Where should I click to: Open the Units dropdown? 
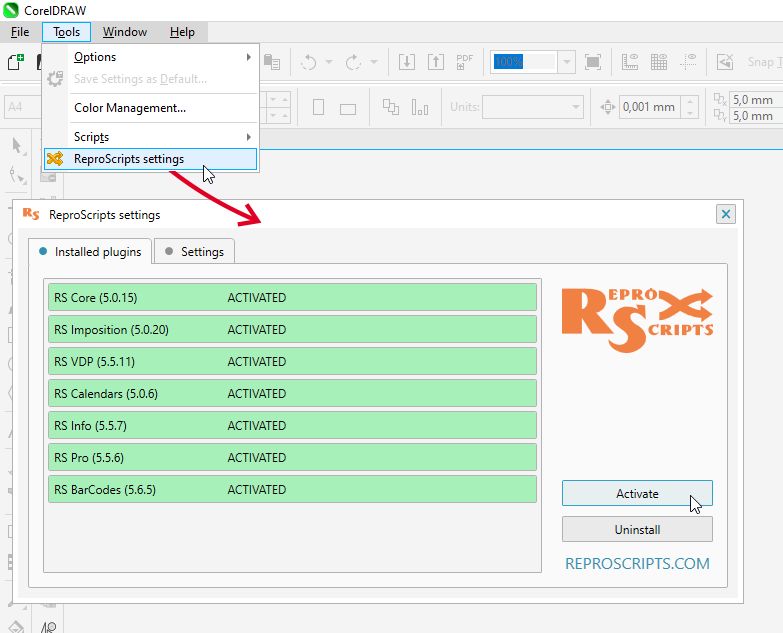533,107
